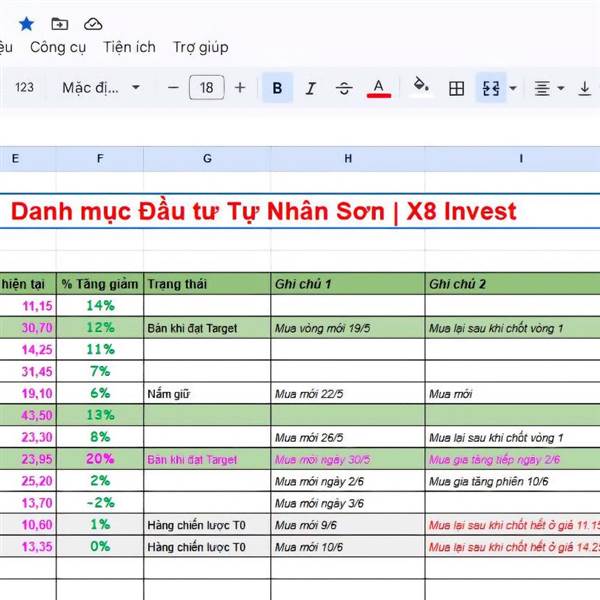Select column G header
The image size is (600, 600).
pyautogui.click(x=207, y=158)
